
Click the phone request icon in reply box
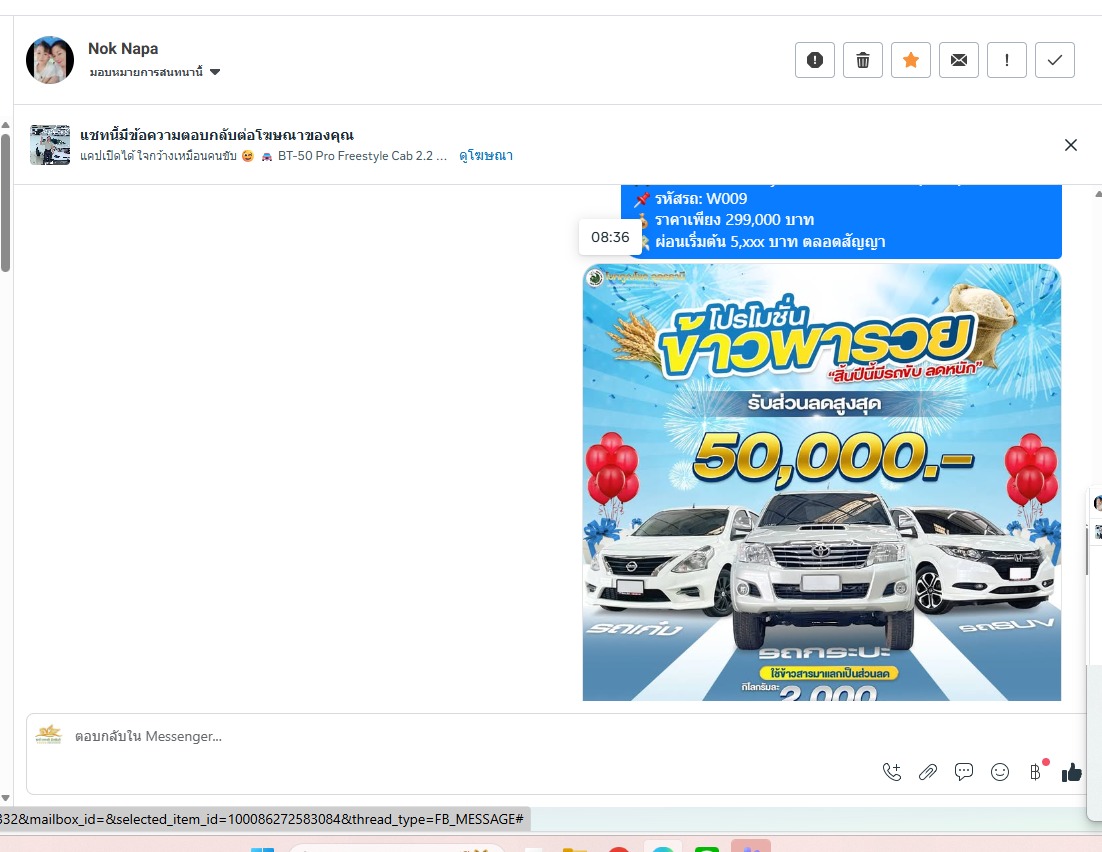coord(891,771)
